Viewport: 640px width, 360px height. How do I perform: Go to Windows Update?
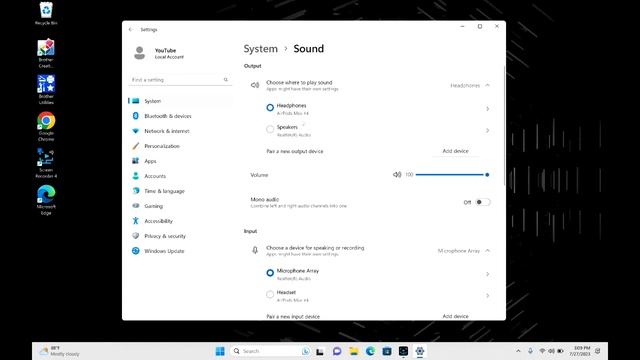click(180, 251)
